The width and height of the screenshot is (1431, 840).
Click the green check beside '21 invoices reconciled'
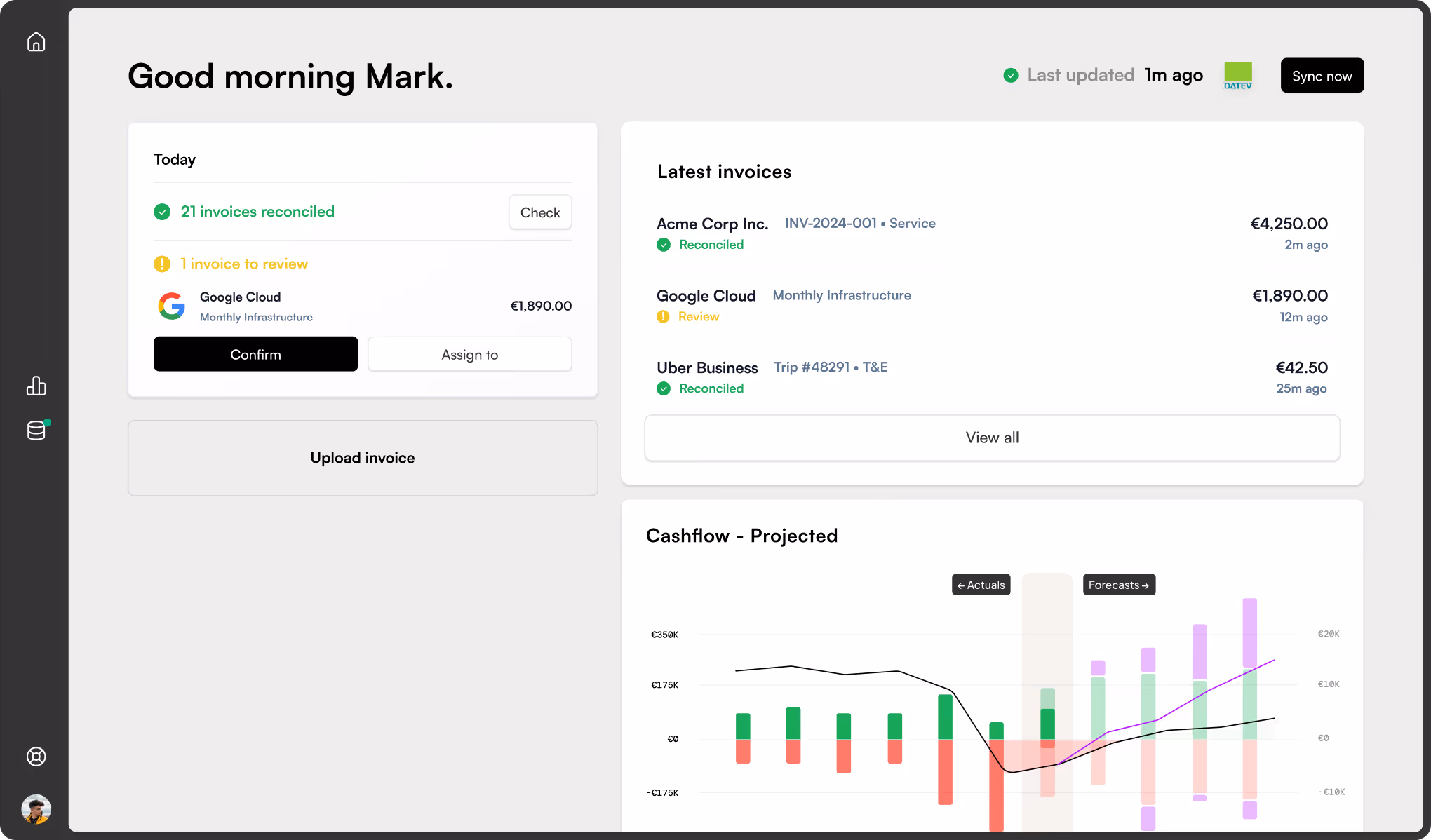pyautogui.click(x=161, y=211)
